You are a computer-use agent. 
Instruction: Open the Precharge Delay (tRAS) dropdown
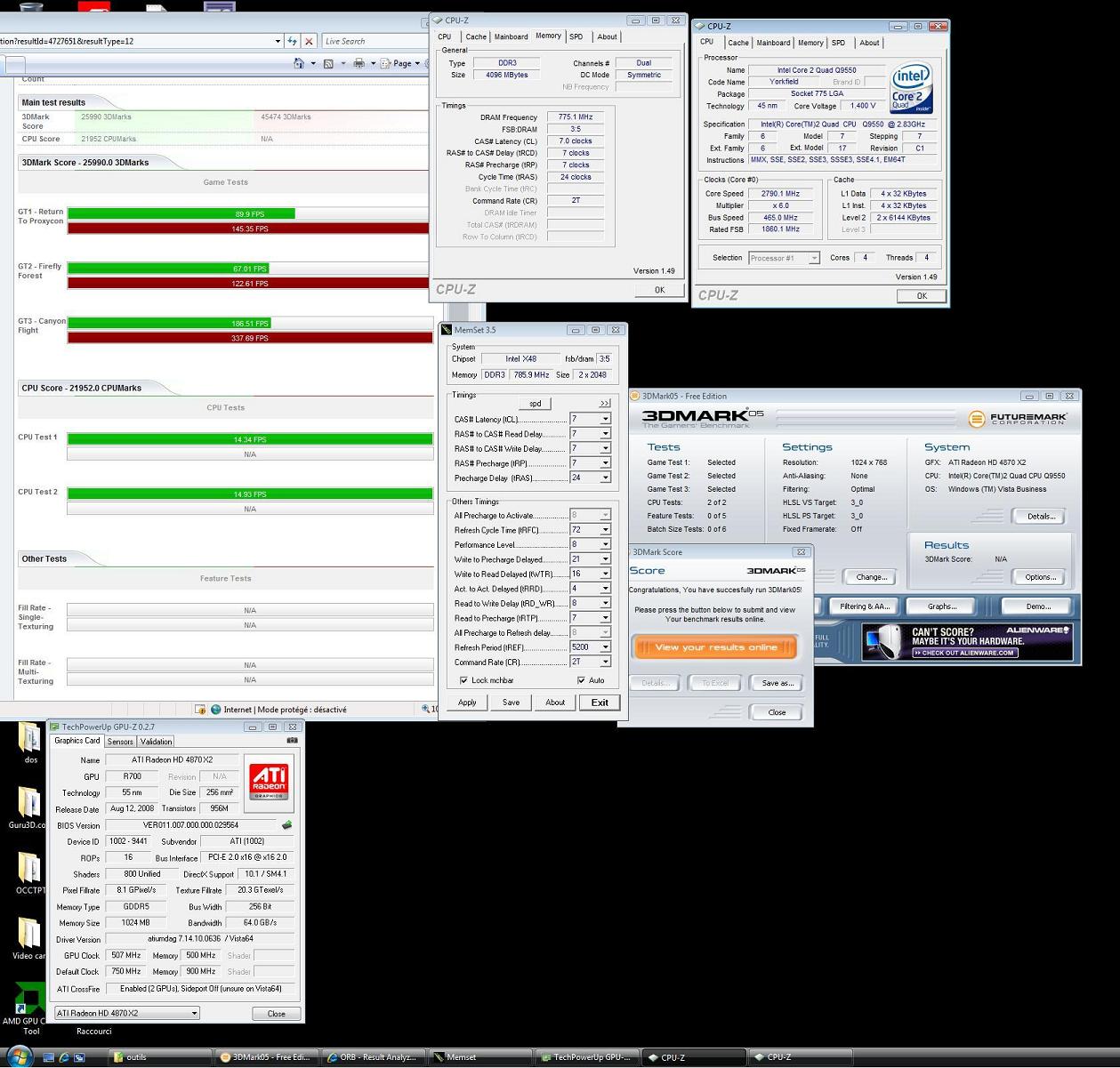pyautogui.click(x=605, y=478)
